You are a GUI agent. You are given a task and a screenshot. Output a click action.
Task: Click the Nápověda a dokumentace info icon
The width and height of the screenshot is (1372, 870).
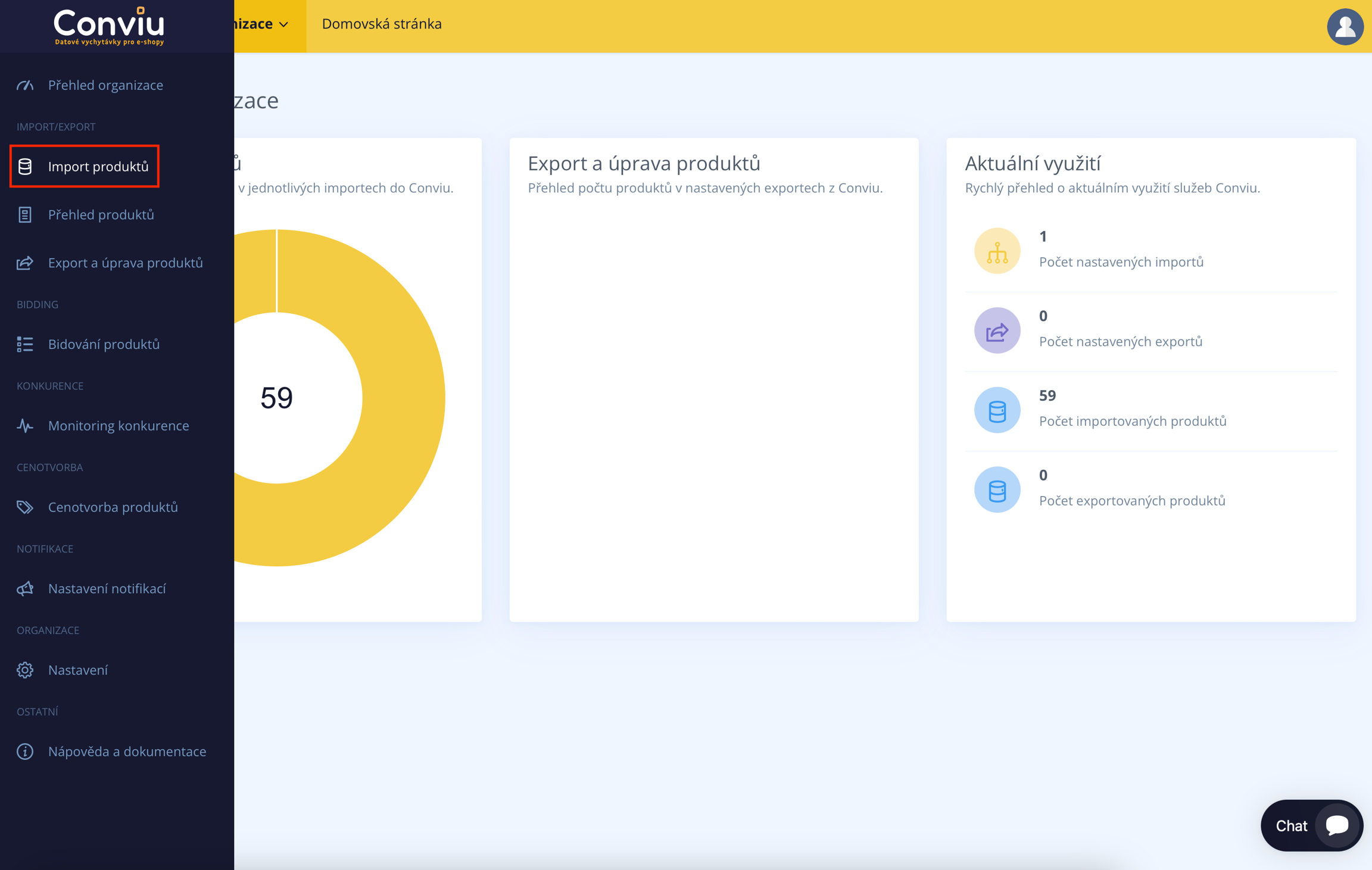[25, 751]
